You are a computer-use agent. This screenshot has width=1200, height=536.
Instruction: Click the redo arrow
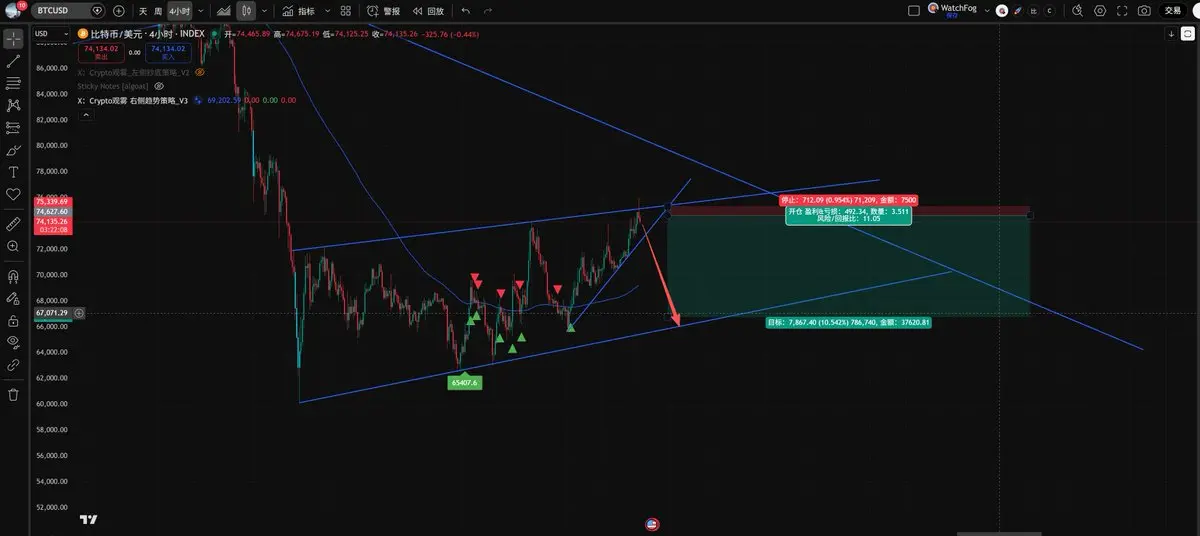coord(488,11)
